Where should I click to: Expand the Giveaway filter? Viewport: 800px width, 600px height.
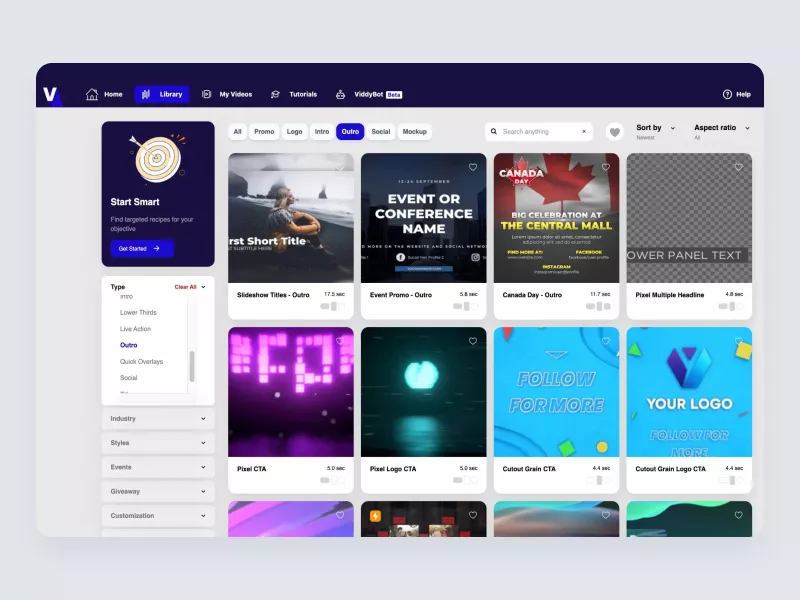coord(158,491)
